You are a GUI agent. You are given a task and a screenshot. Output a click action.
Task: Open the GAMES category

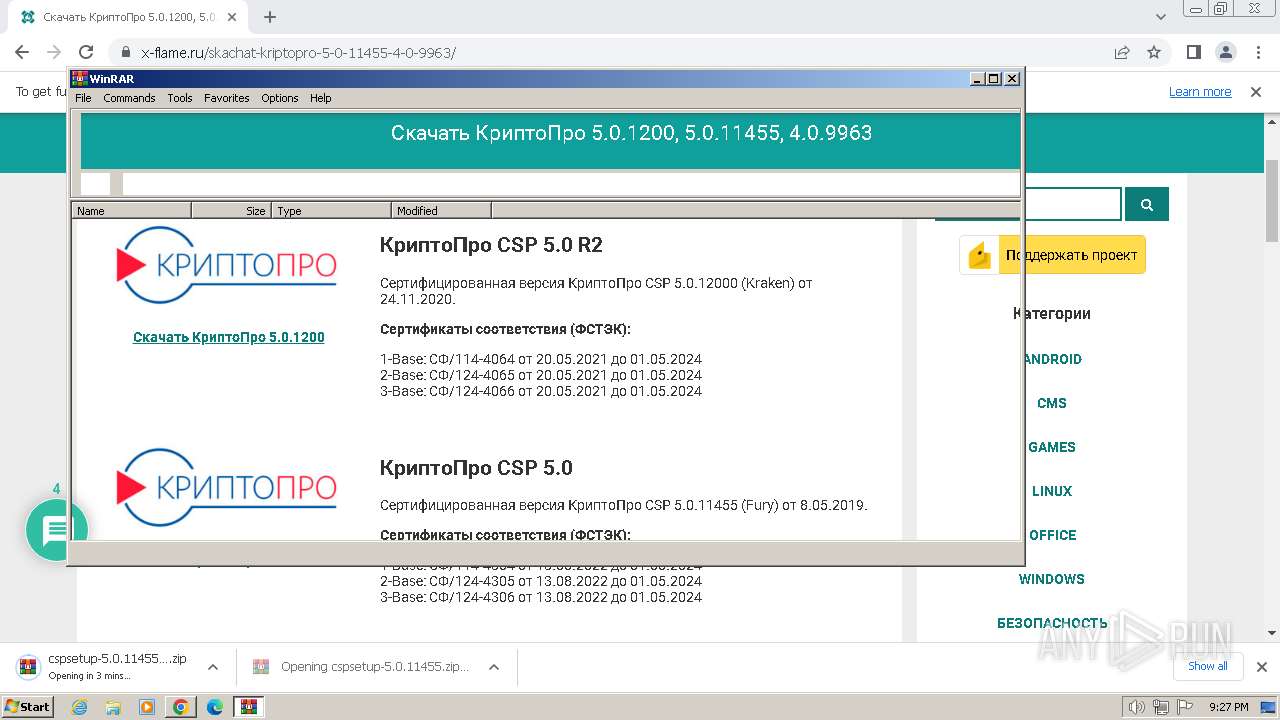pos(1052,447)
